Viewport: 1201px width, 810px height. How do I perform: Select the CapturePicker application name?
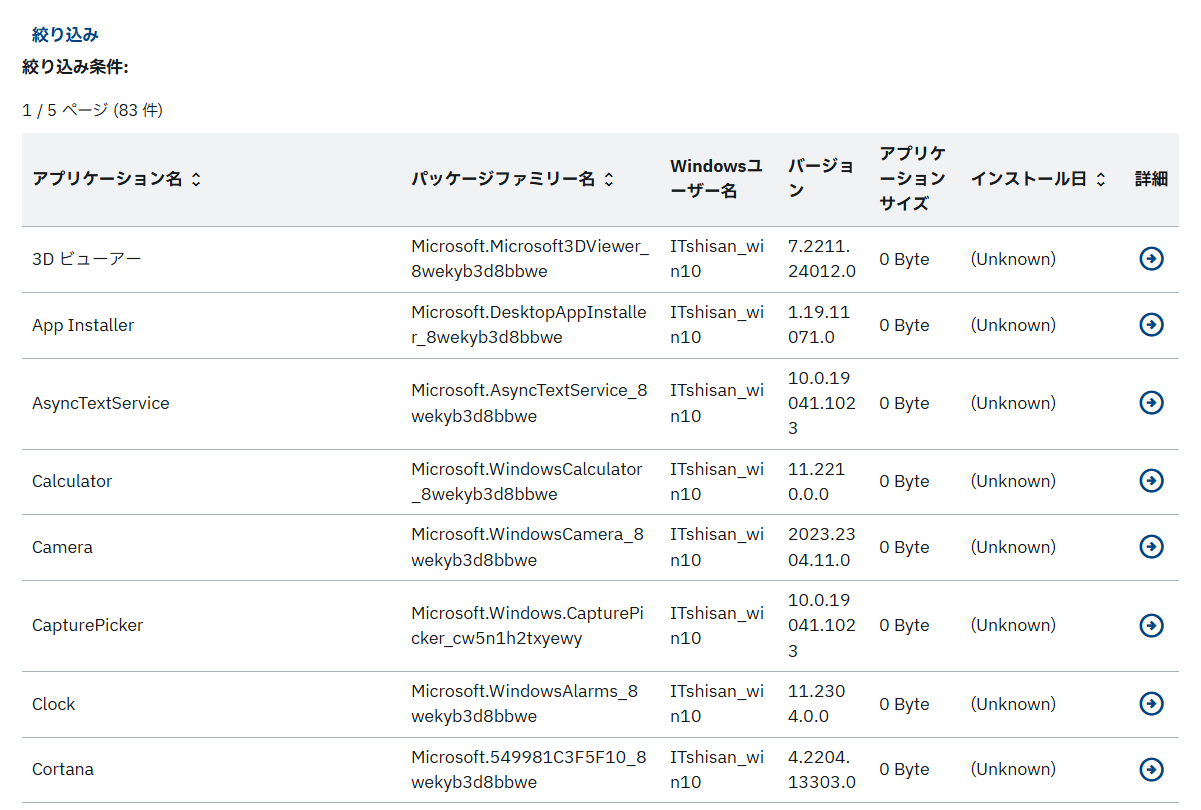(x=87, y=625)
